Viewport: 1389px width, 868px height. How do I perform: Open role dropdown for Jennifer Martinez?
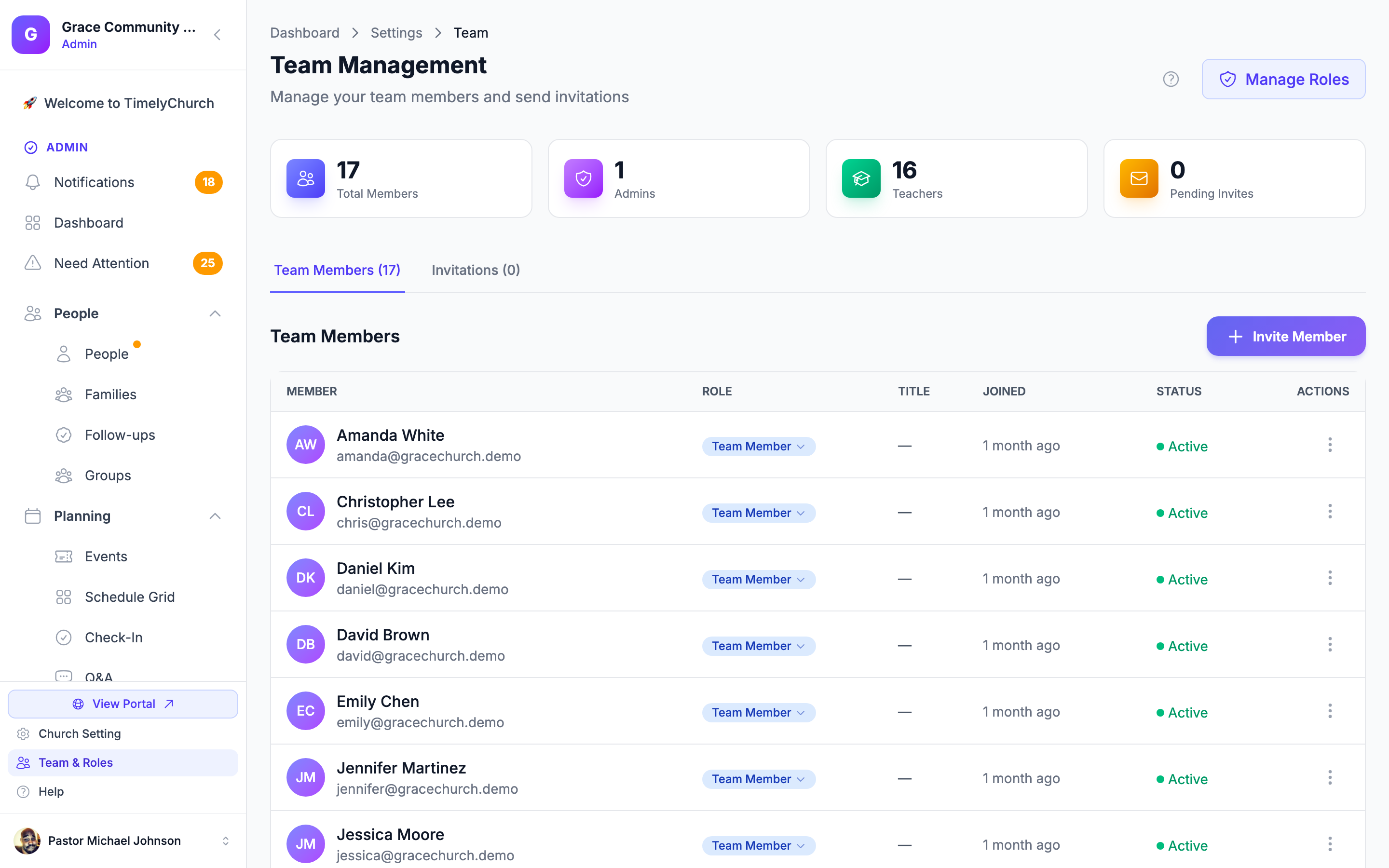[758, 779]
